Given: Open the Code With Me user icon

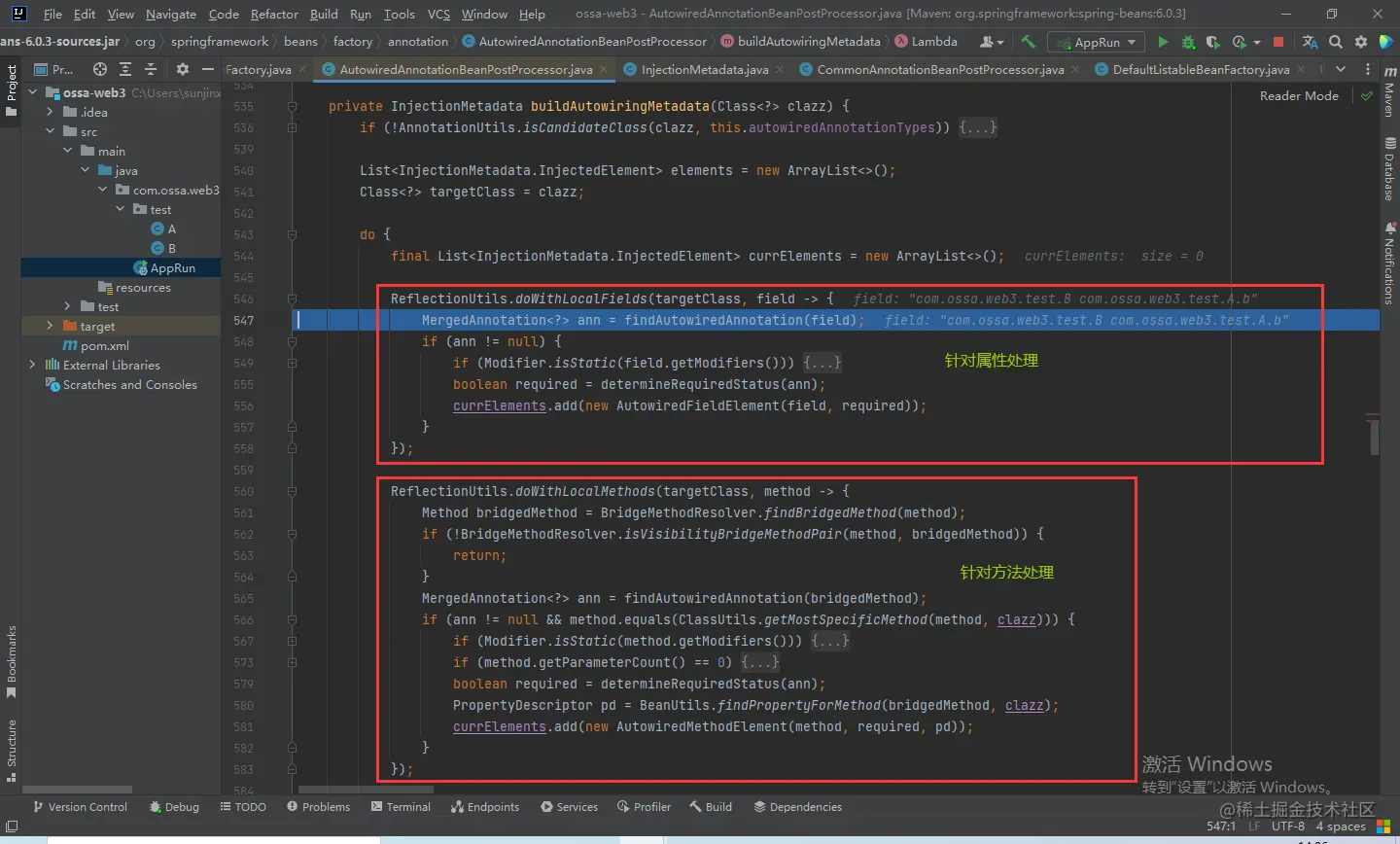Looking at the screenshot, I should tap(991, 42).
